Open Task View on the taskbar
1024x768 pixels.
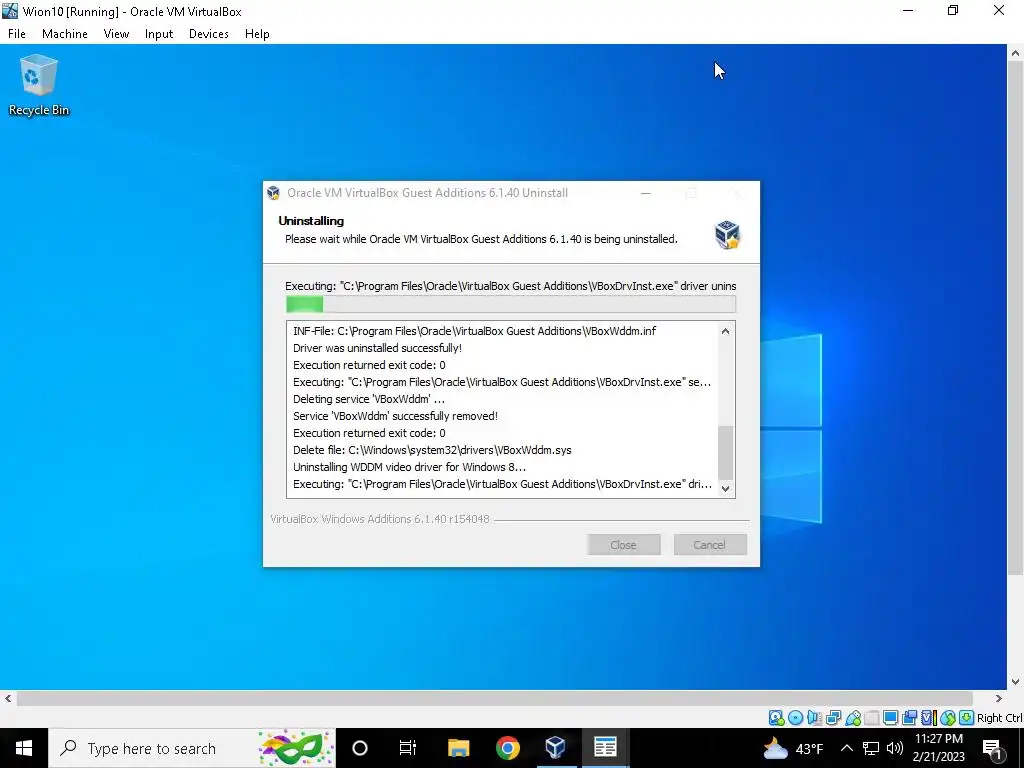click(408, 748)
